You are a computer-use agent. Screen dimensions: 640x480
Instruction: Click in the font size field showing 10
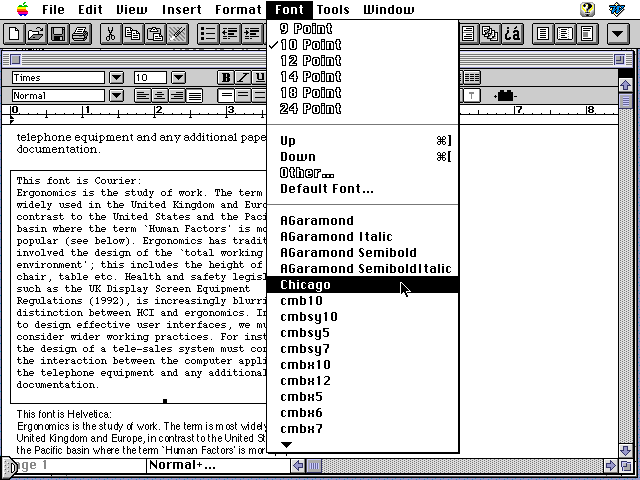[x=150, y=77]
